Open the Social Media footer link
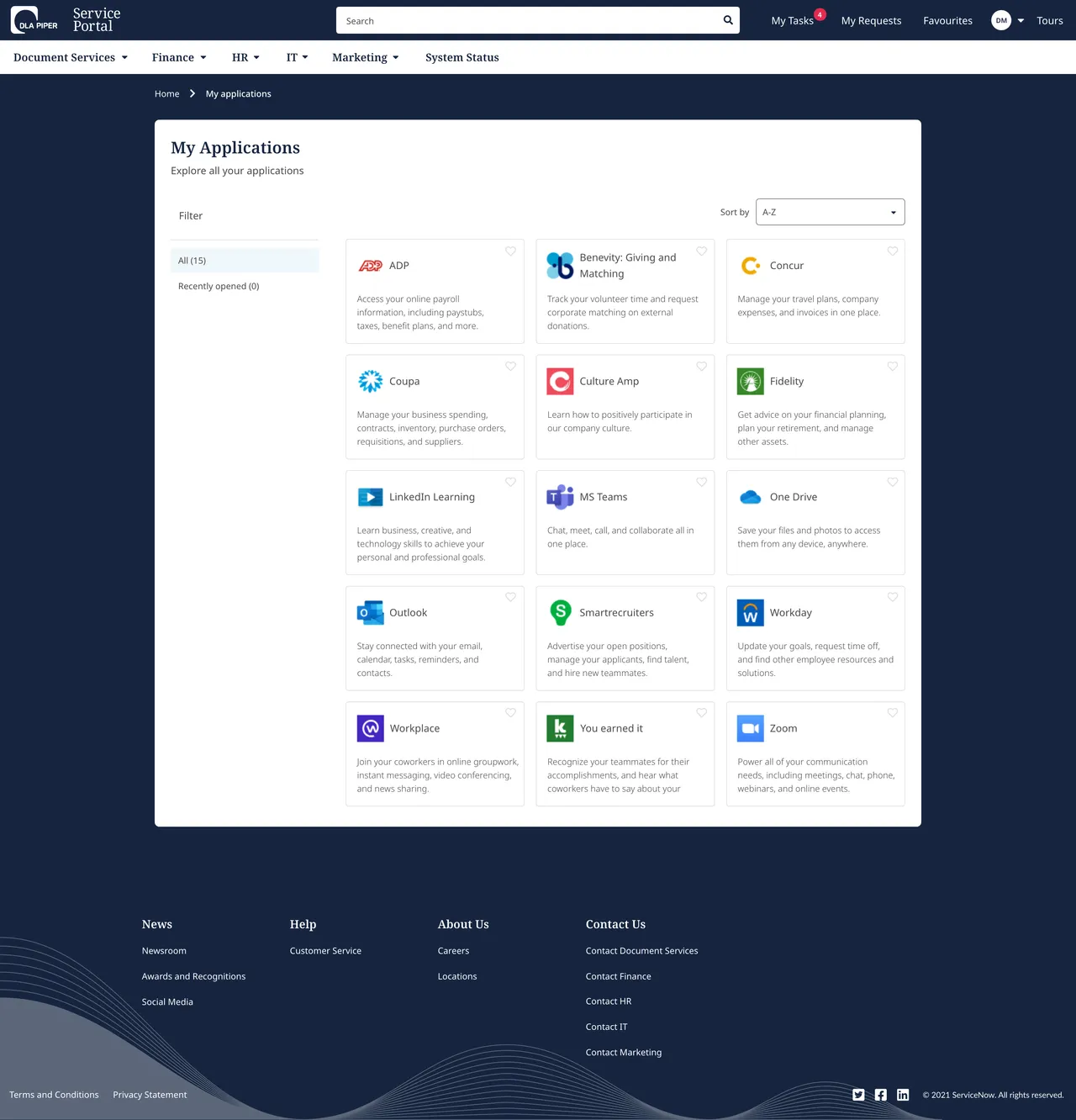1076x1120 pixels. point(167,1002)
